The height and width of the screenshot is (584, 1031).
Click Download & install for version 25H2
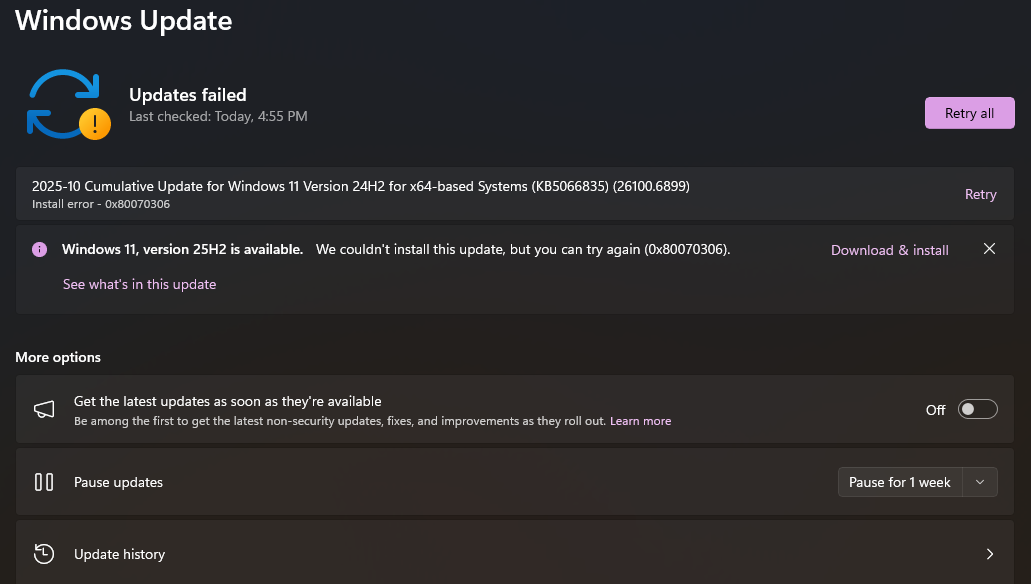click(x=889, y=250)
